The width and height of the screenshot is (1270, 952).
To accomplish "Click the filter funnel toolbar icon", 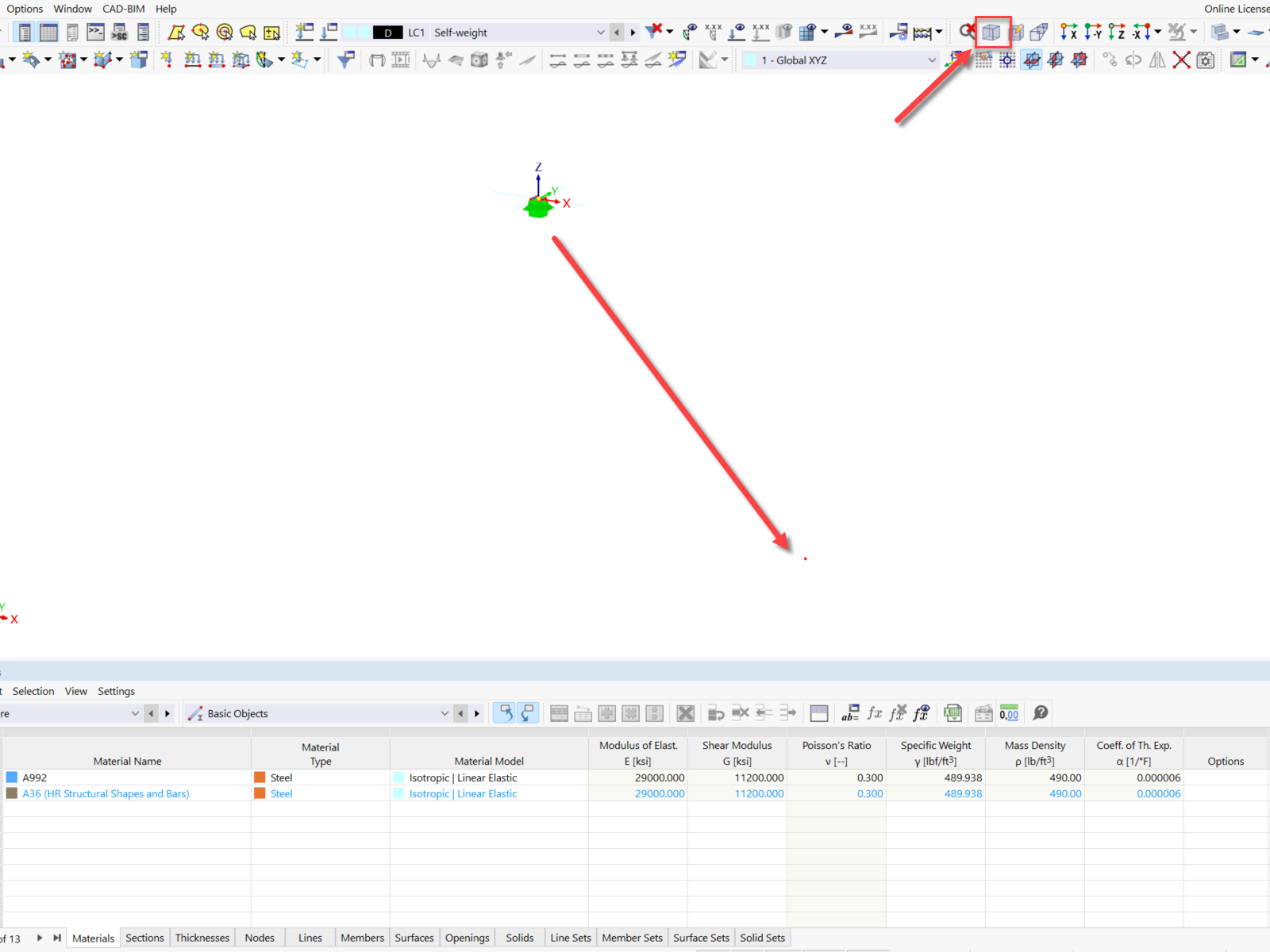I will coord(345,60).
